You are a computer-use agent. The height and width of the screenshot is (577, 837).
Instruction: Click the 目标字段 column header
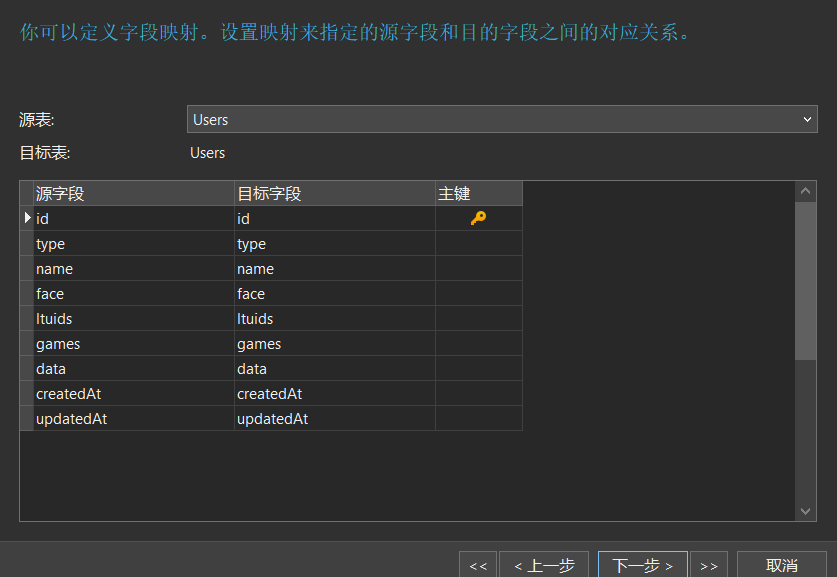tap(334, 193)
